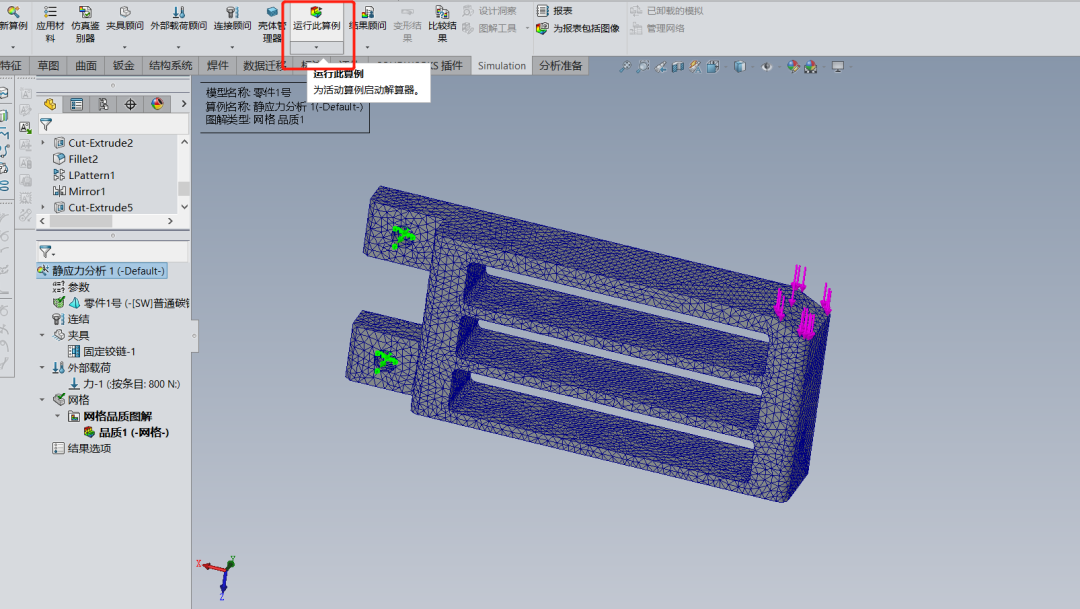Select Mirror1 in feature tree
1080x609 pixels.
[79, 192]
